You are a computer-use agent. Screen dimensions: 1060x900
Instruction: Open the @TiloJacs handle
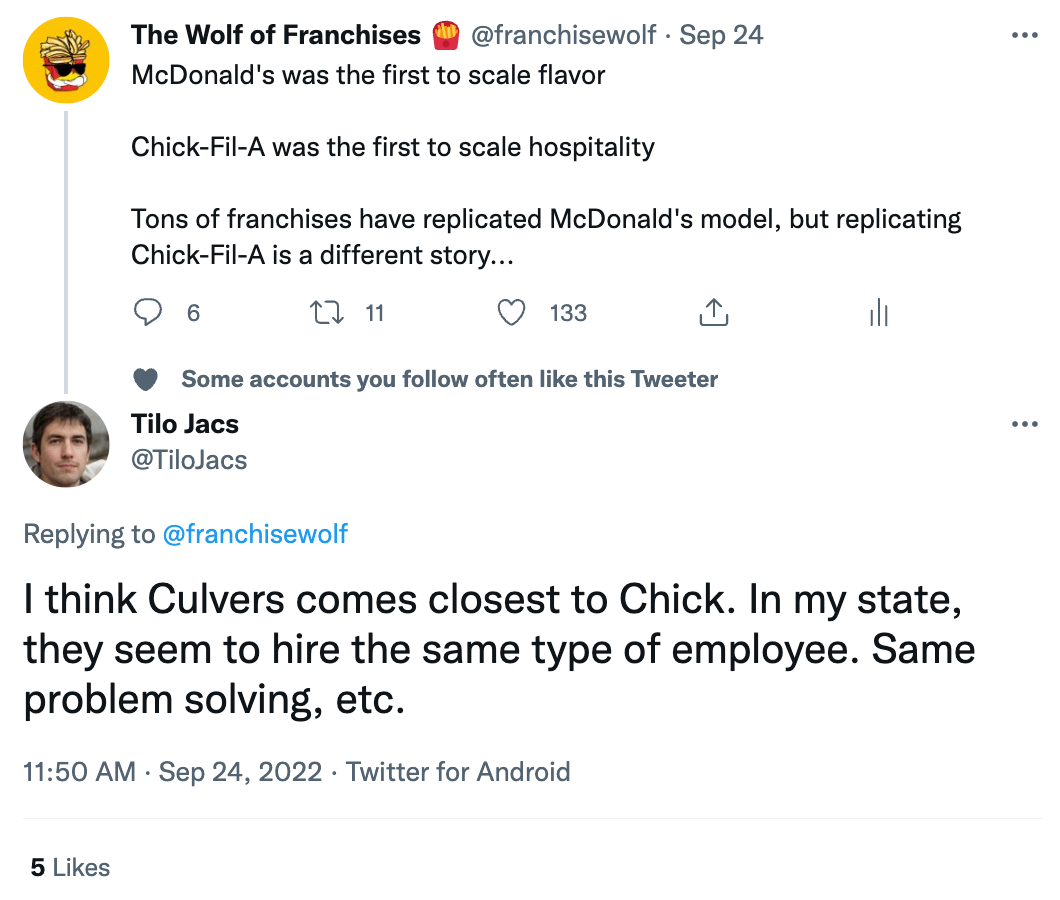[189, 460]
